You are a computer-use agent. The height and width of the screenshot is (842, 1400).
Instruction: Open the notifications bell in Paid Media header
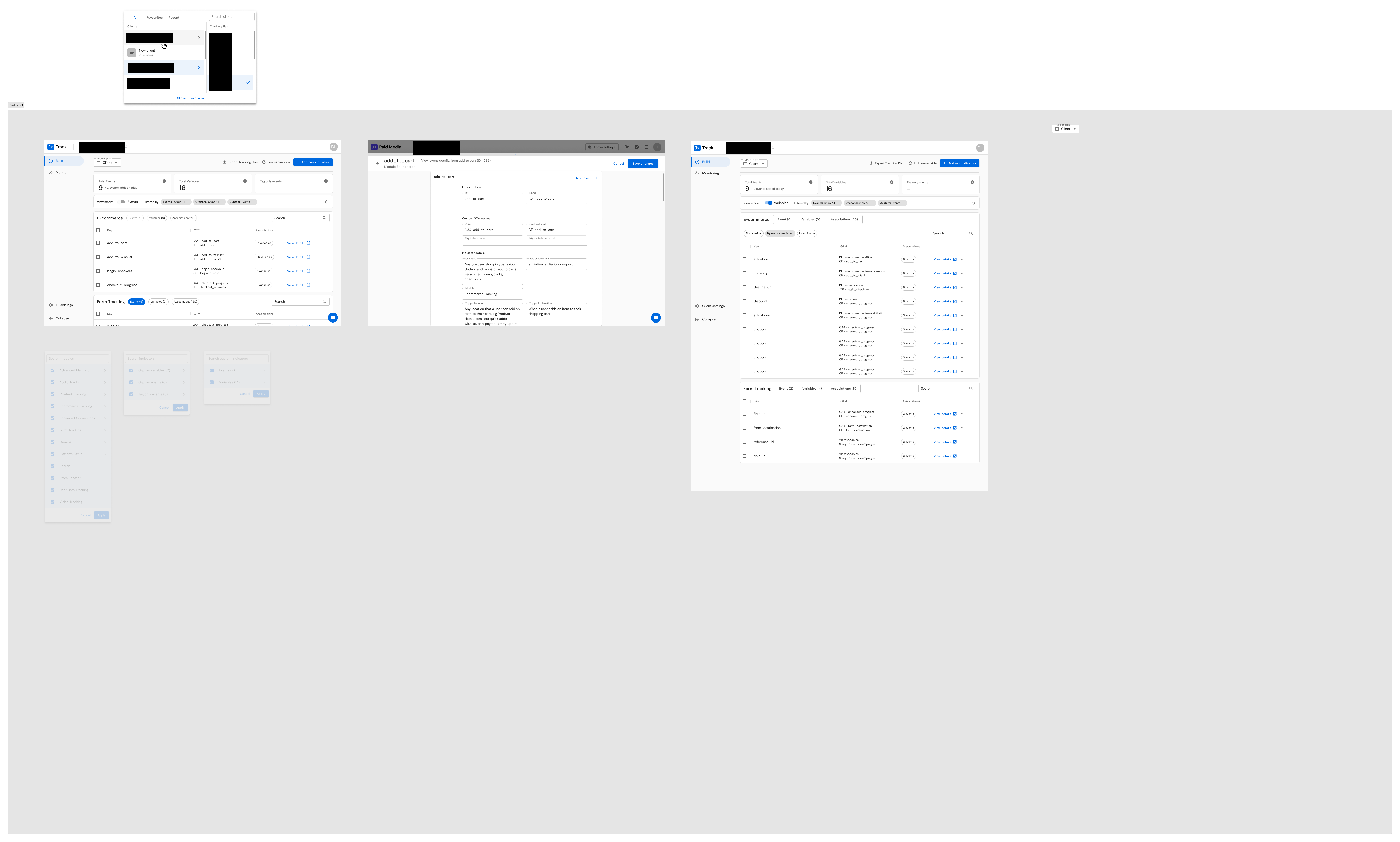click(627, 147)
